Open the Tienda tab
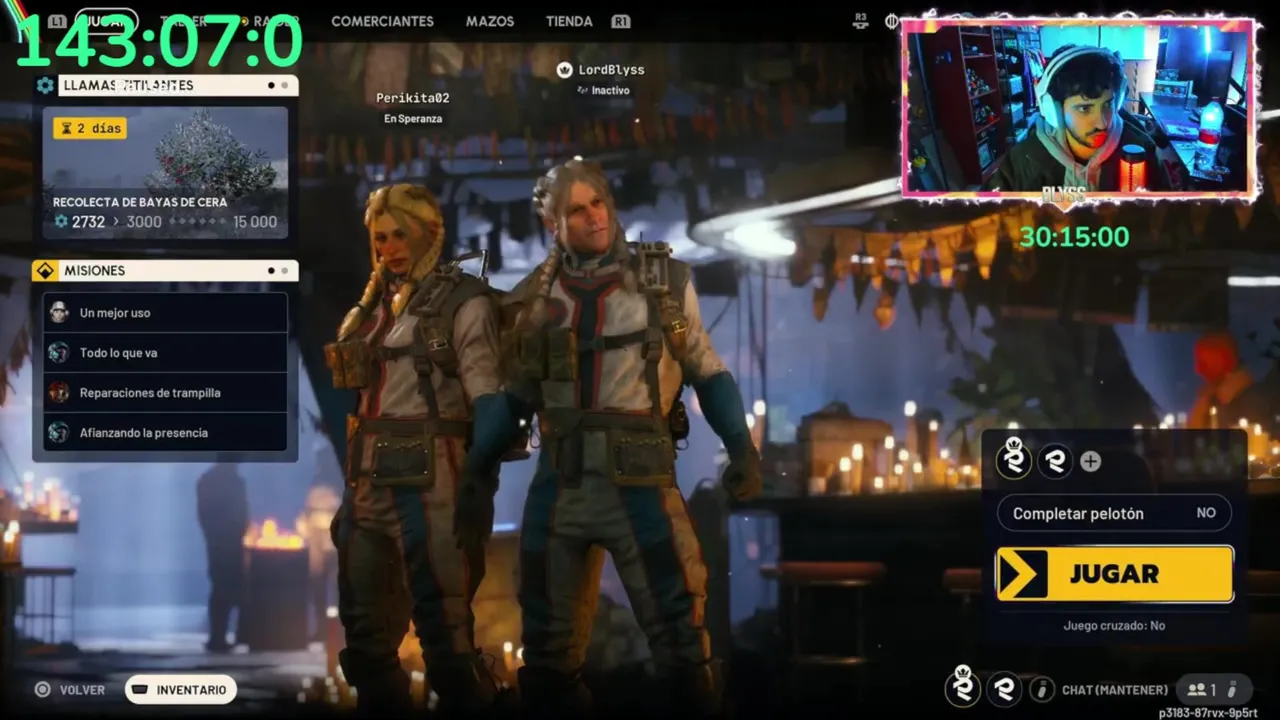 [x=569, y=21]
